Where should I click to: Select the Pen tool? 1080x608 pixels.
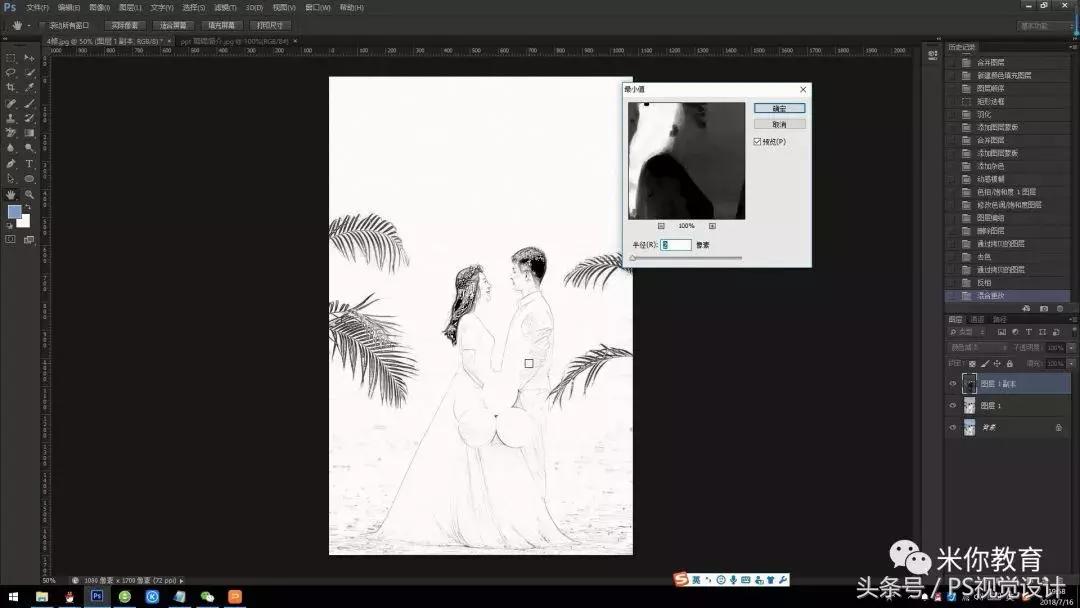tap(11, 163)
